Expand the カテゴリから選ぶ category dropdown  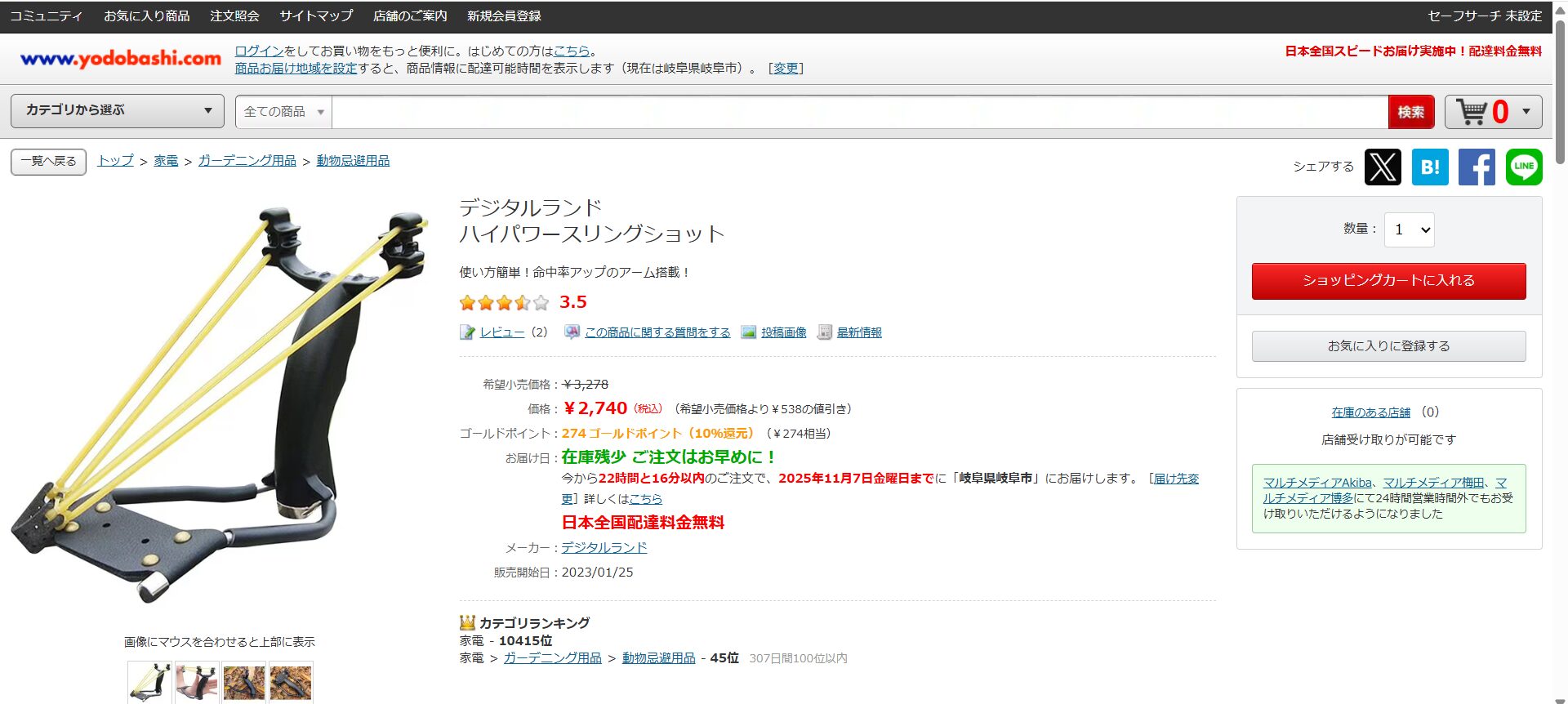pyautogui.click(x=118, y=111)
